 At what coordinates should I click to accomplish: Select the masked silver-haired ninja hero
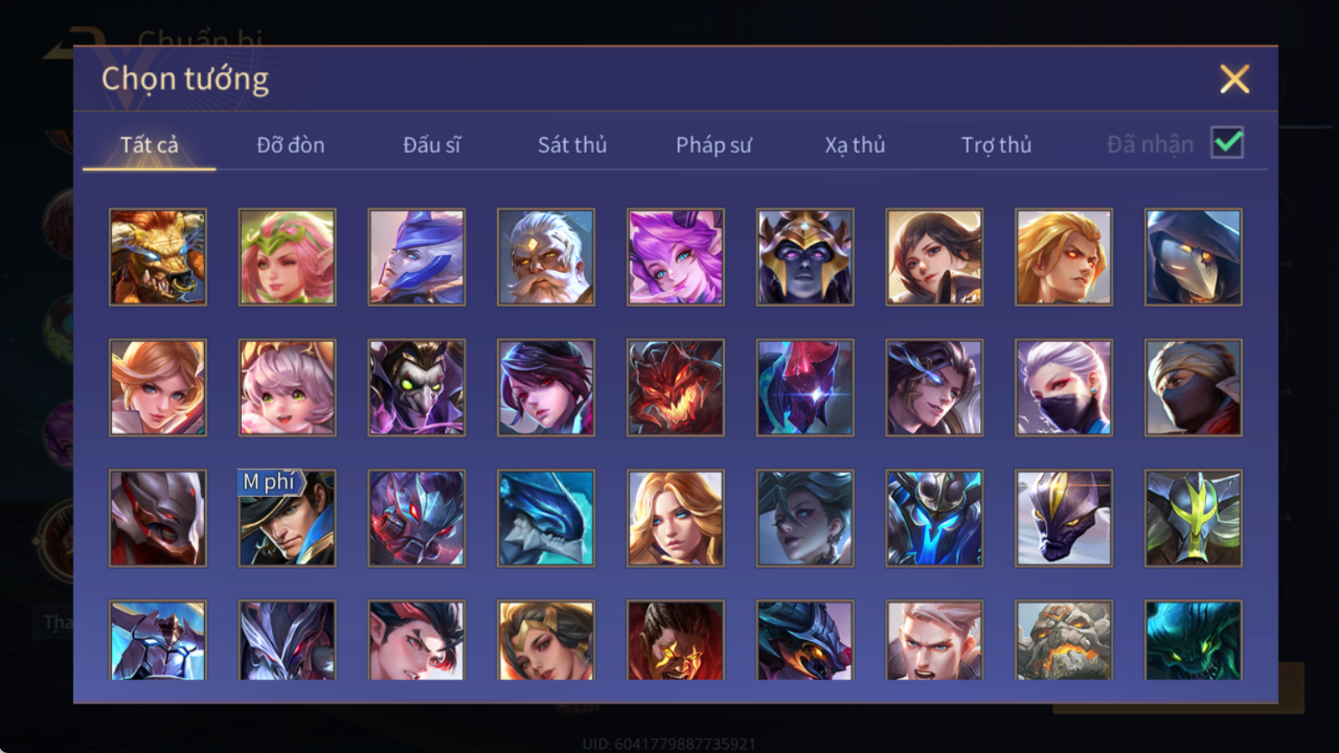(x=1064, y=388)
